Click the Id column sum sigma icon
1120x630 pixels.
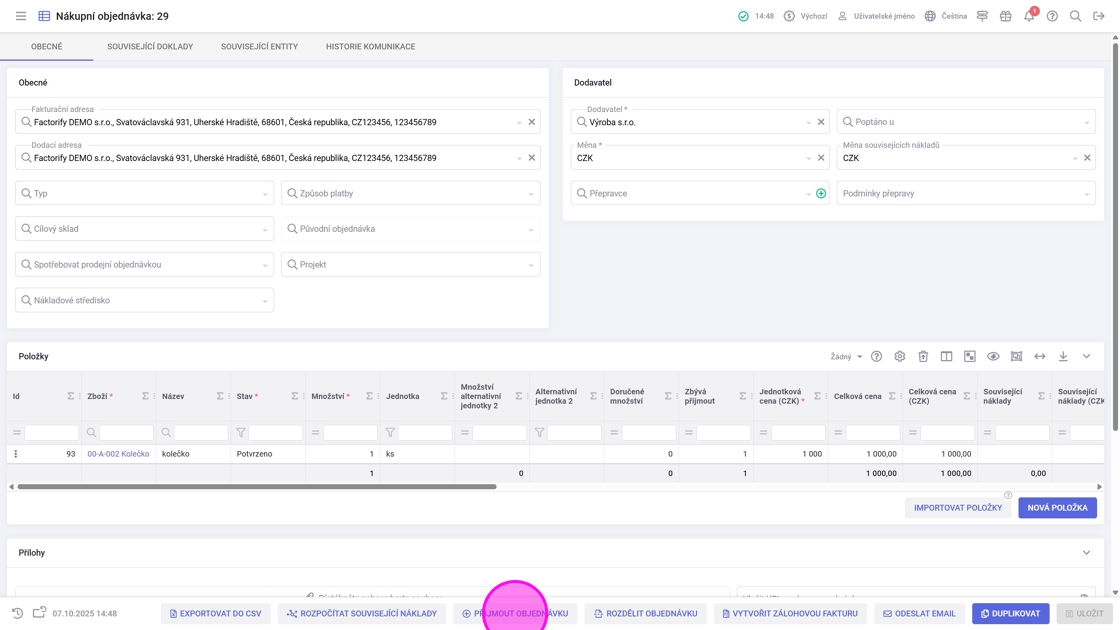pyautogui.click(x=71, y=396)
